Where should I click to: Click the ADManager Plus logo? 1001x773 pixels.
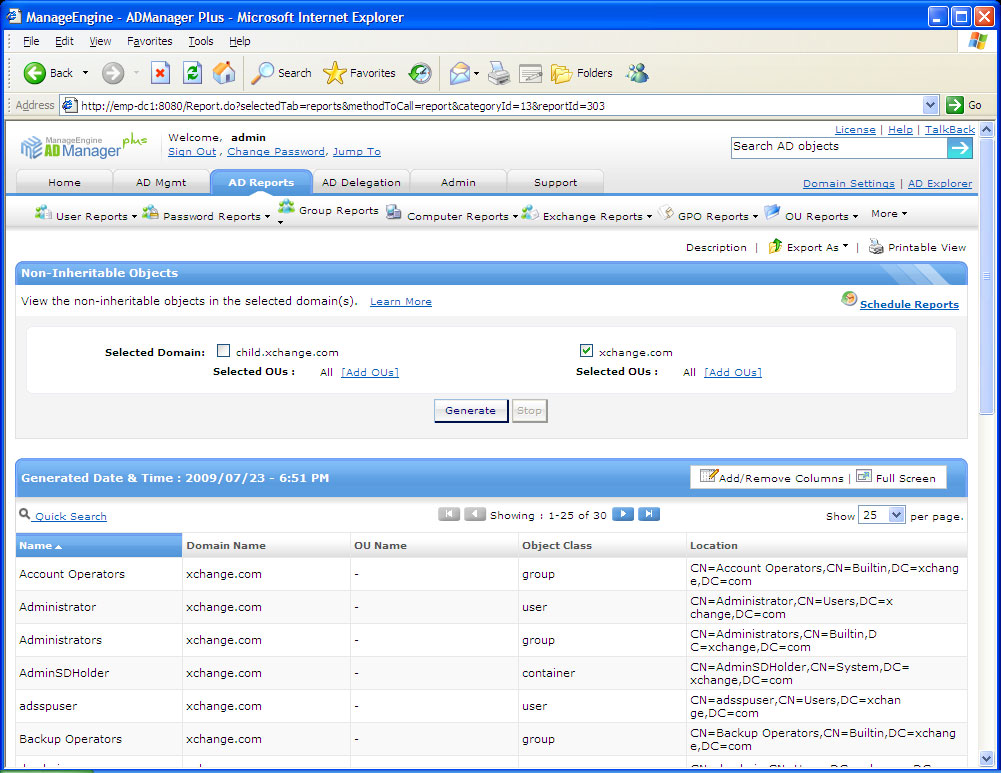[84, 146]
